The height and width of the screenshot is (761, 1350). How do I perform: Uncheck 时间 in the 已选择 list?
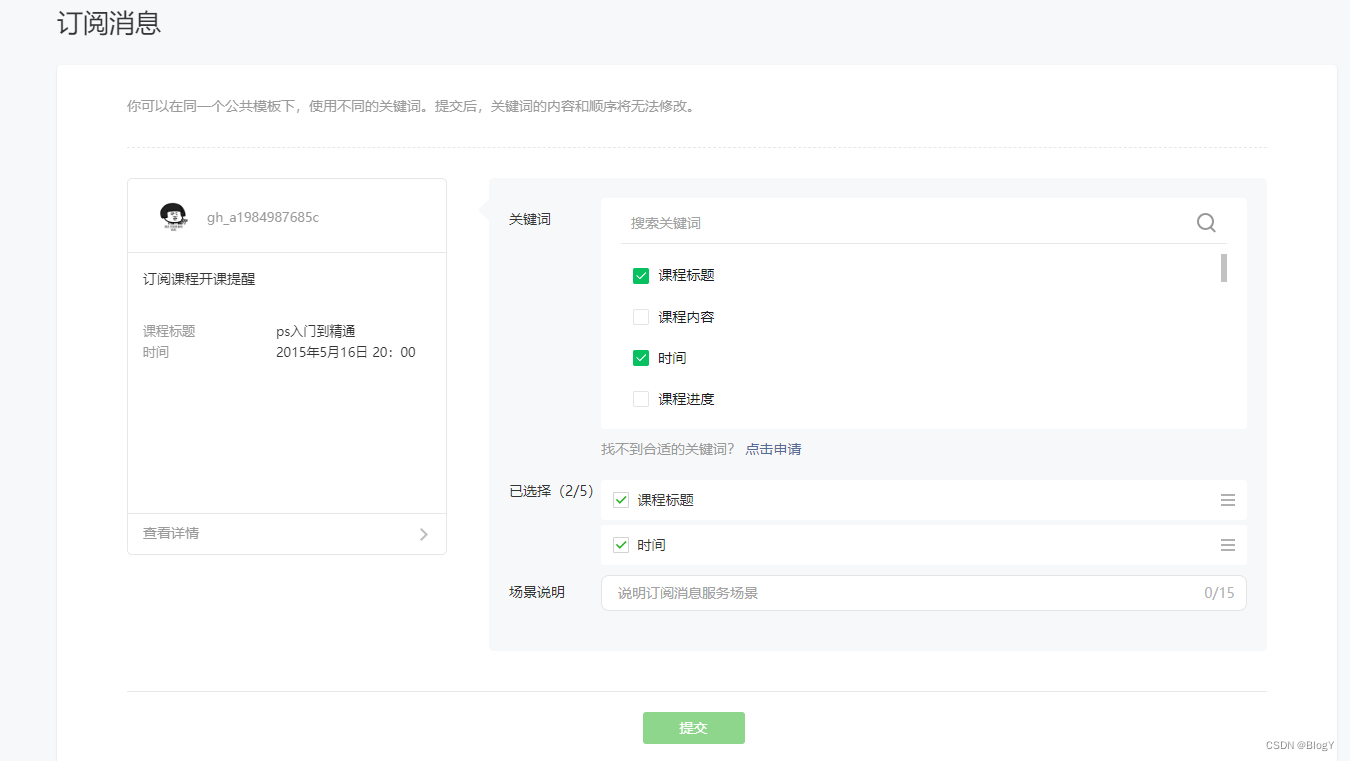pos(620,545)
